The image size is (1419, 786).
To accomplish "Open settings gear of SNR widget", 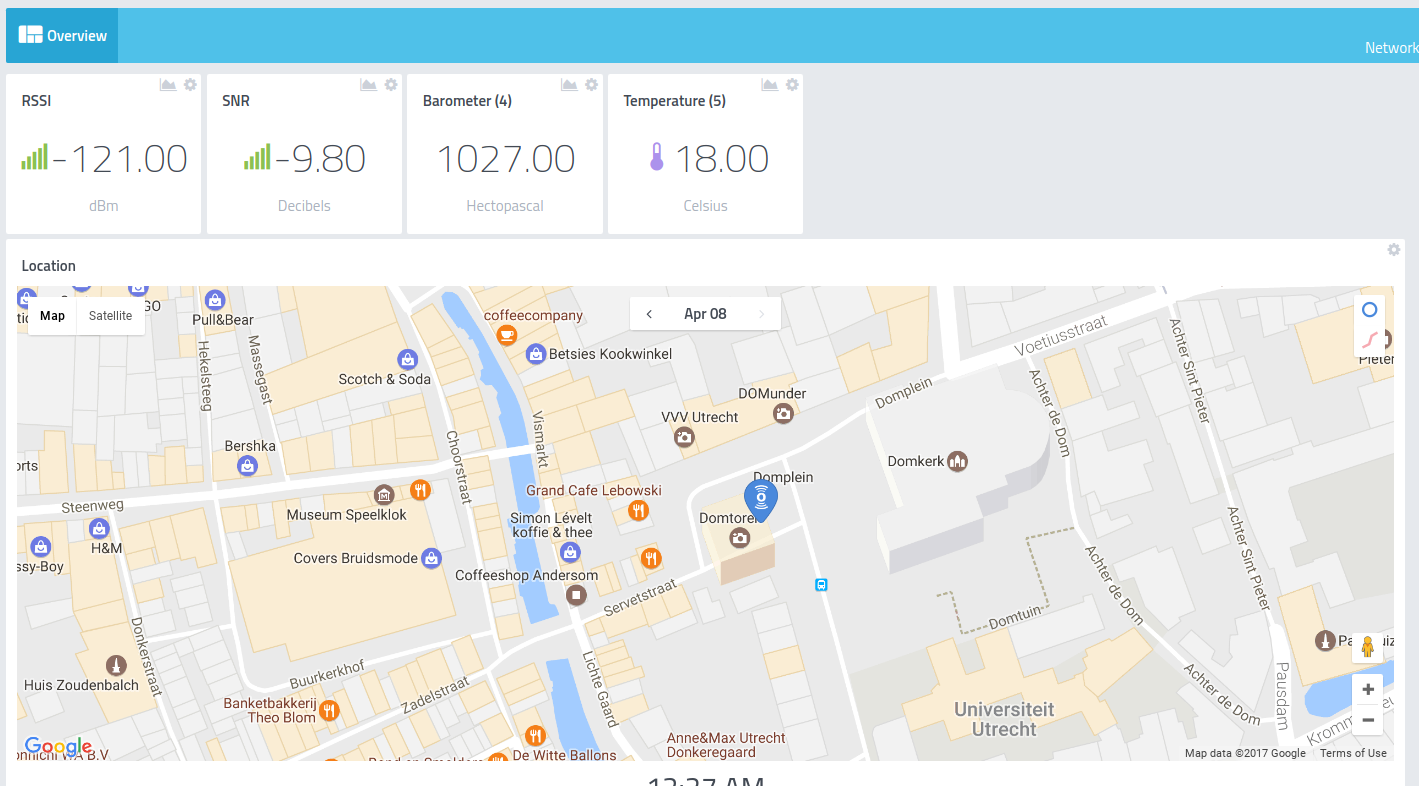I will 391,85.
